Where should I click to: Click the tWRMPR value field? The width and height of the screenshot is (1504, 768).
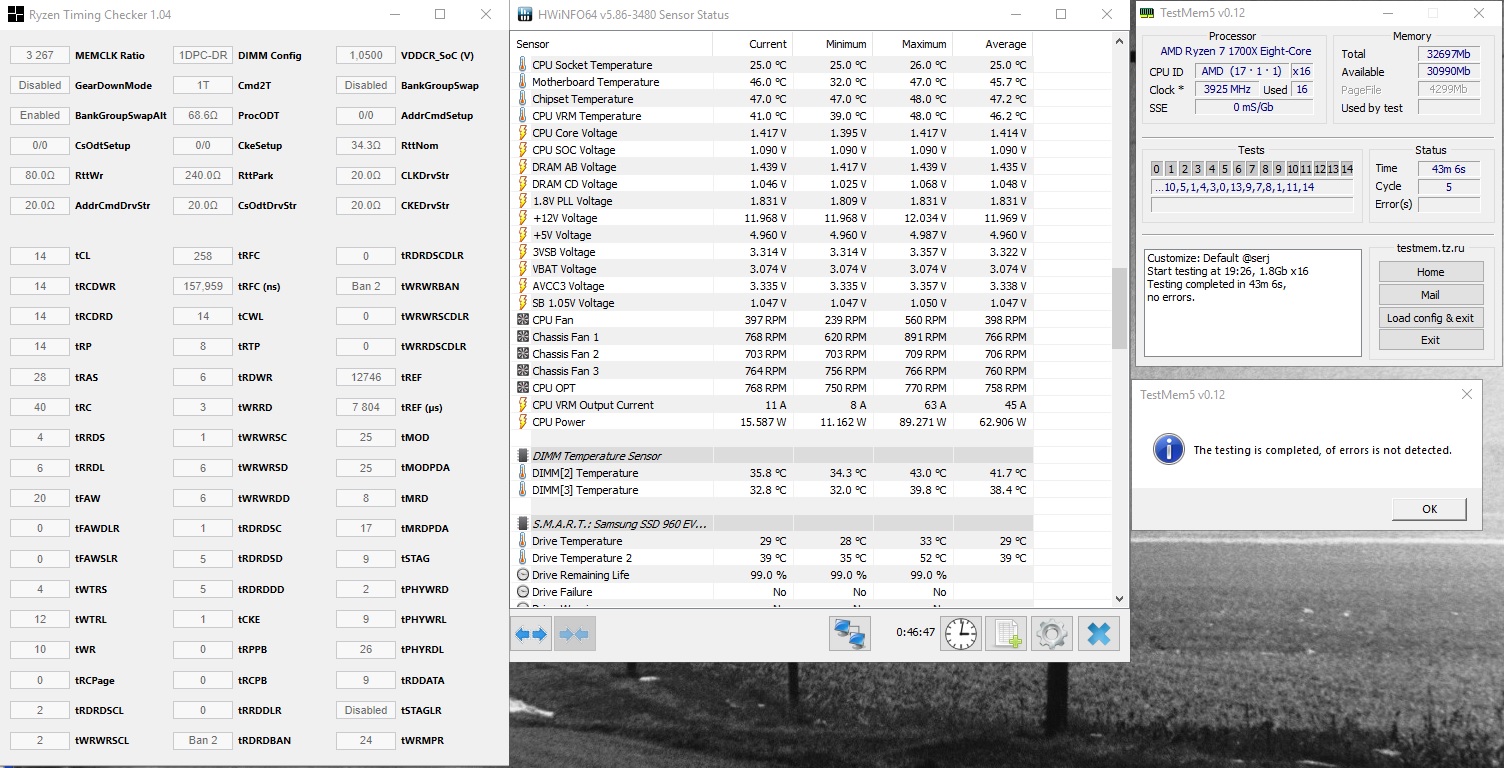tap(366, 740)
